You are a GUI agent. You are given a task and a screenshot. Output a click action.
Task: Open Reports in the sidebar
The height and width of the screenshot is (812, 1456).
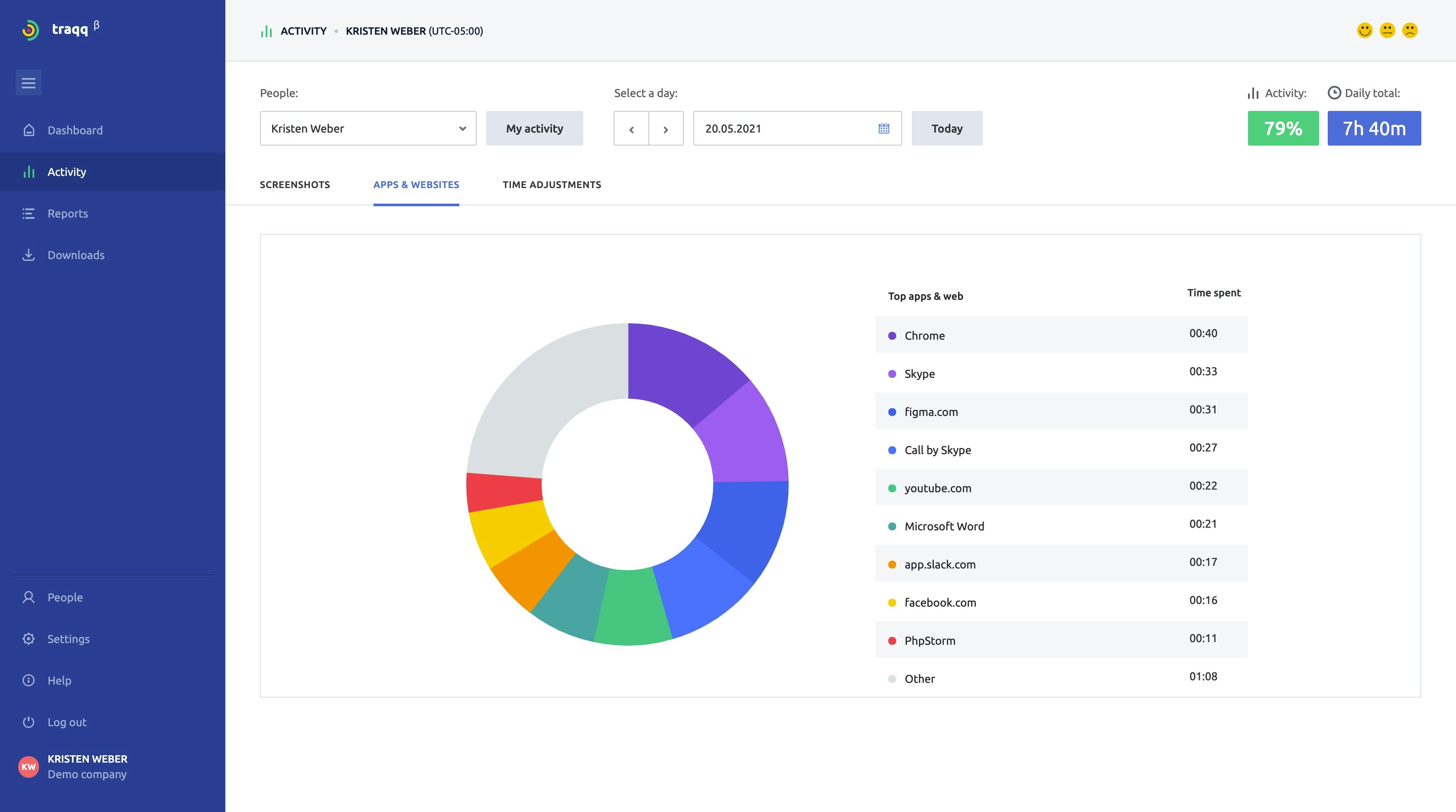(x=67, y=214)
